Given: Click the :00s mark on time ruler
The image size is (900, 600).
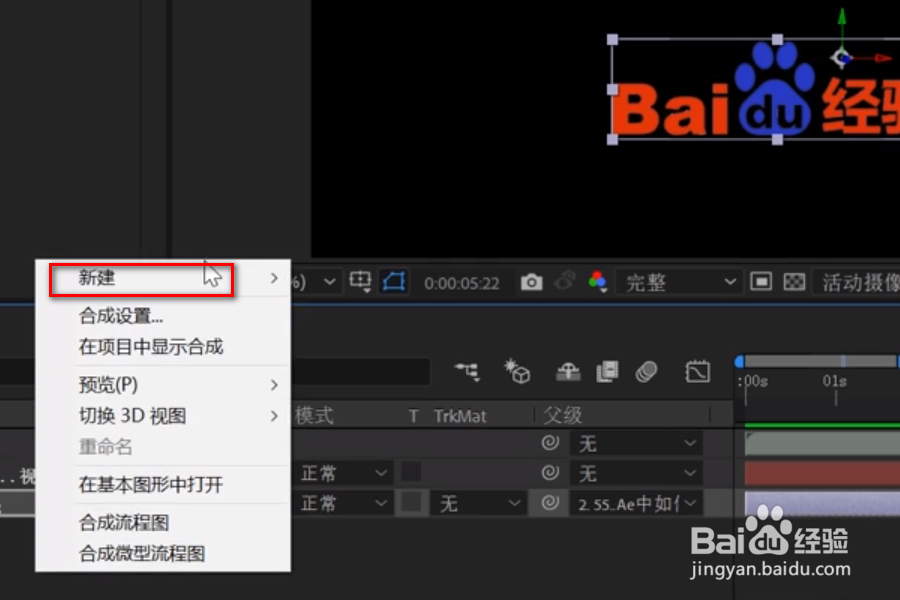Looking at the screenshot, I should click(x=752, y=381).
